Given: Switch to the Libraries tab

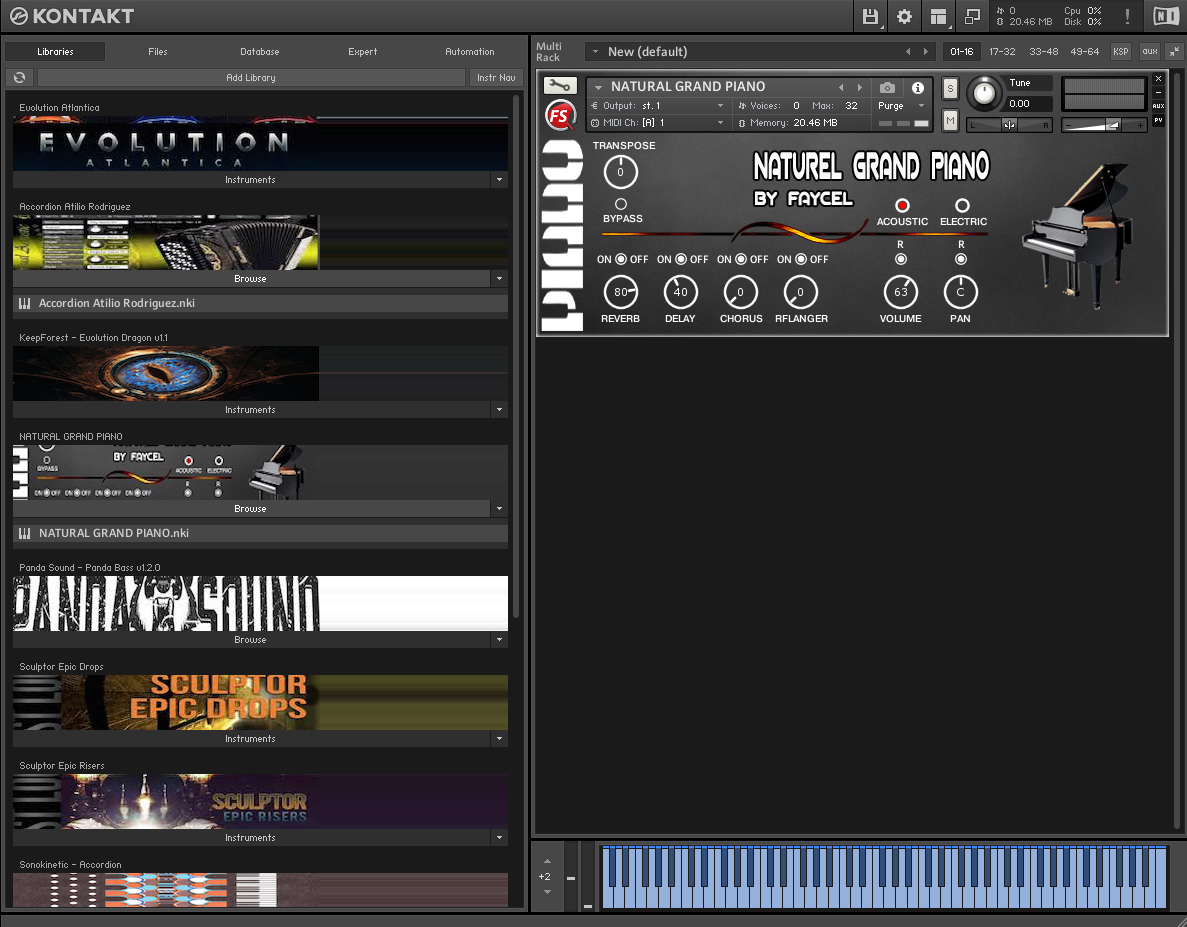Looking at the screenshot, I should (55, 51).
